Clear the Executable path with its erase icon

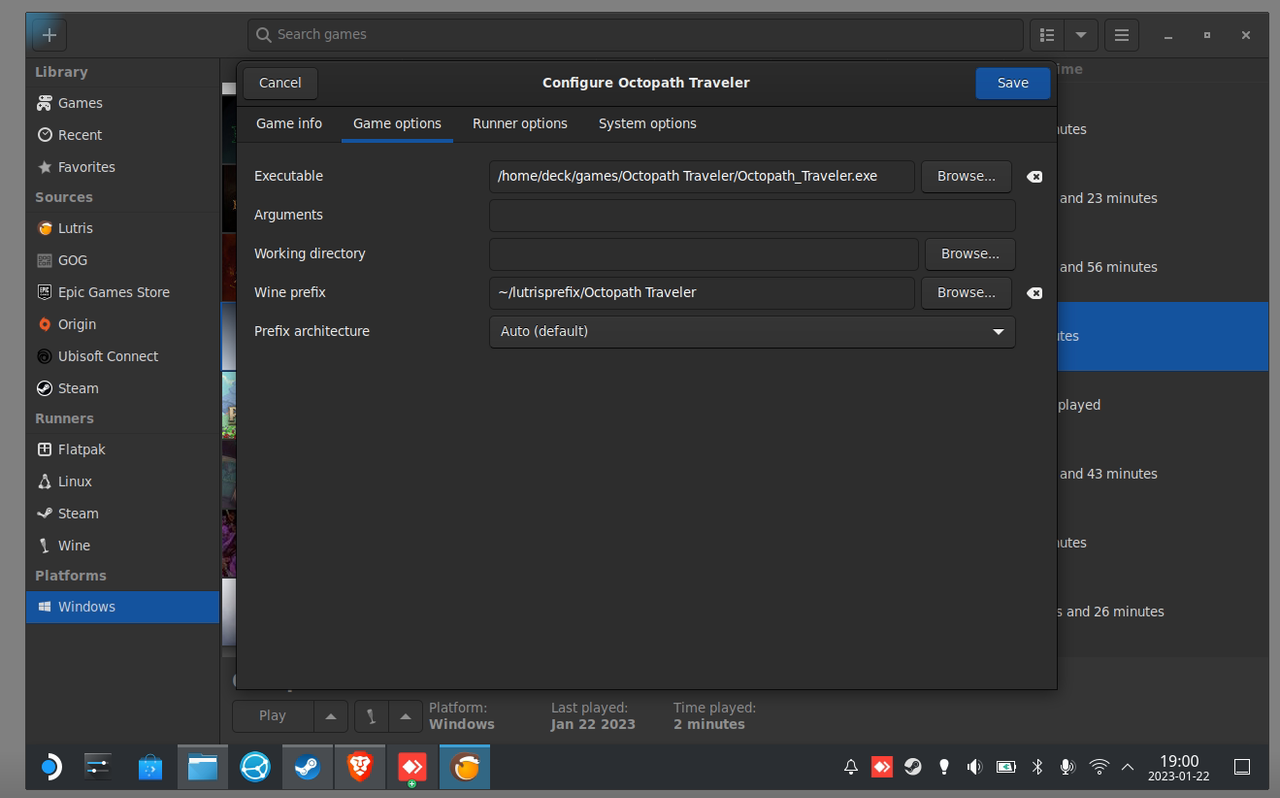[x=1034, y=176]
